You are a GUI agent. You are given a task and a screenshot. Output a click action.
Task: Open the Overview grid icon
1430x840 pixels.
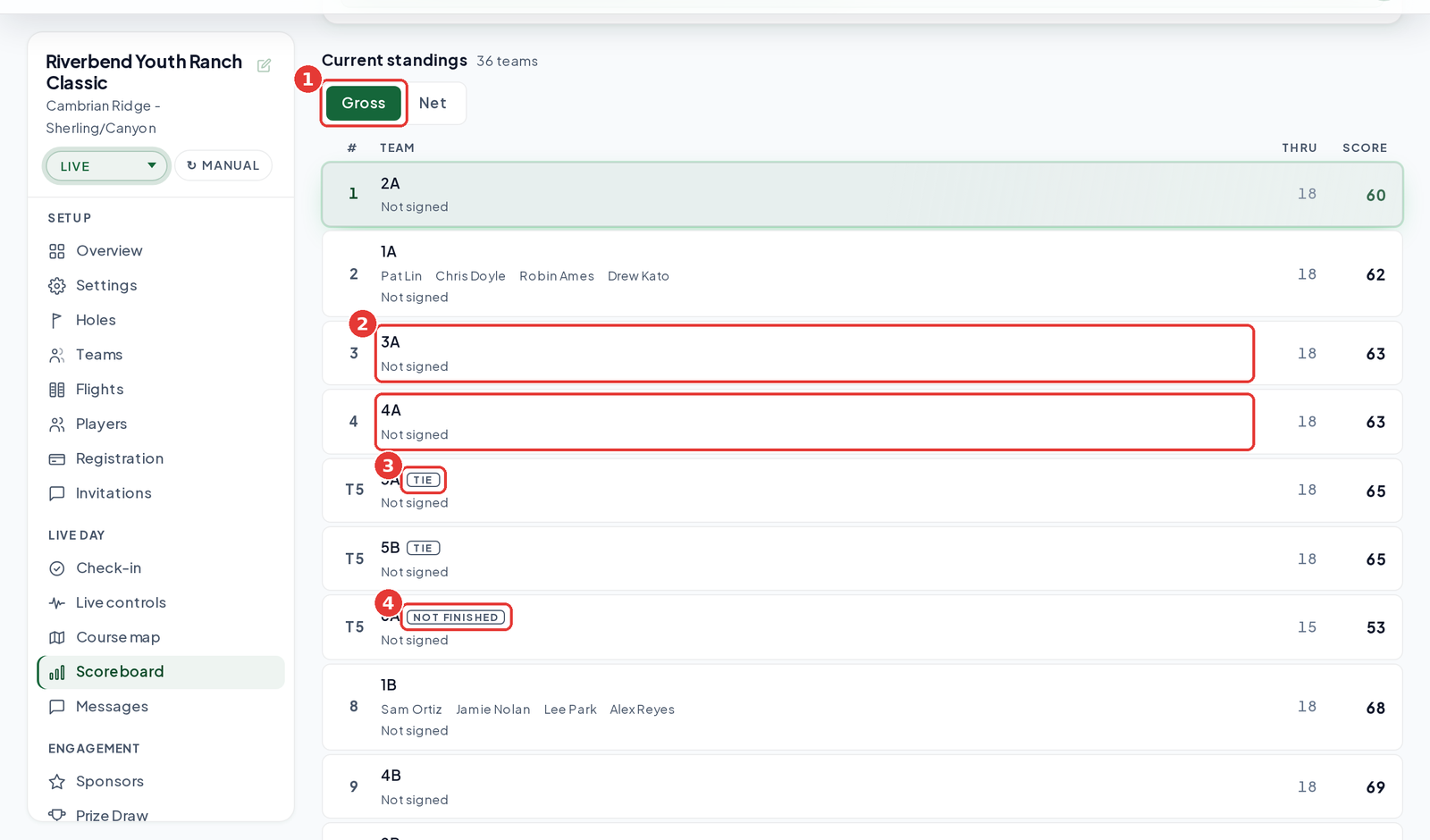(57, 251)
